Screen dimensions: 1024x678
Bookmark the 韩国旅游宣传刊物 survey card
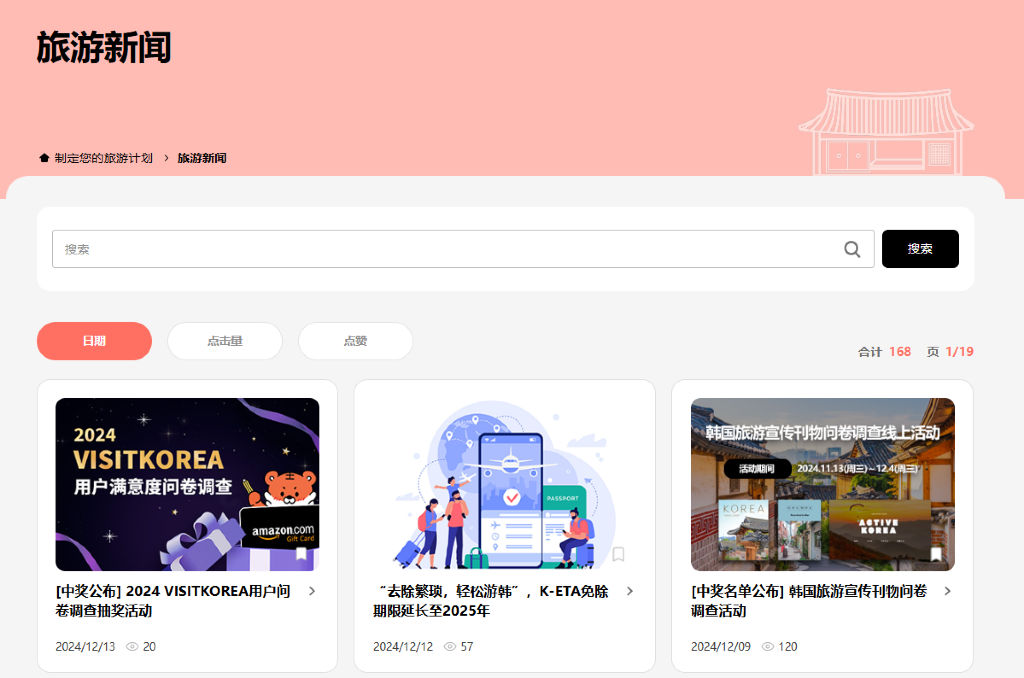point(936,554)
